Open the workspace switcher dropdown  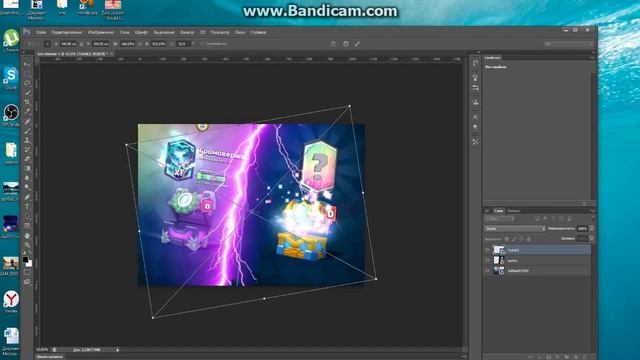568,44
